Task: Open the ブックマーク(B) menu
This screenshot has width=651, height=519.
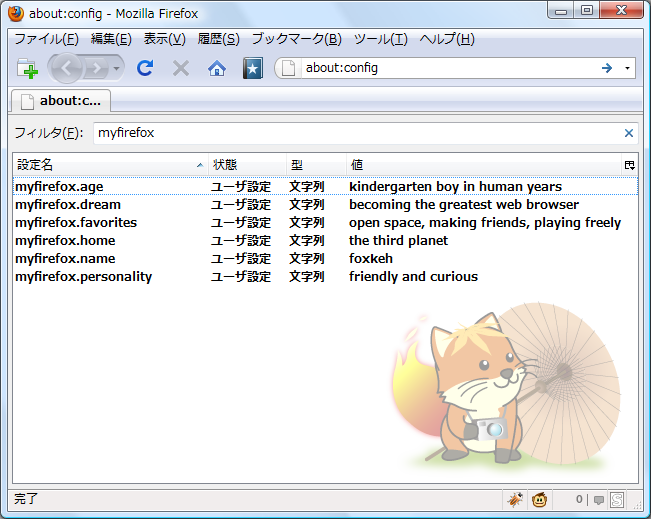Action: pos(296,39)
